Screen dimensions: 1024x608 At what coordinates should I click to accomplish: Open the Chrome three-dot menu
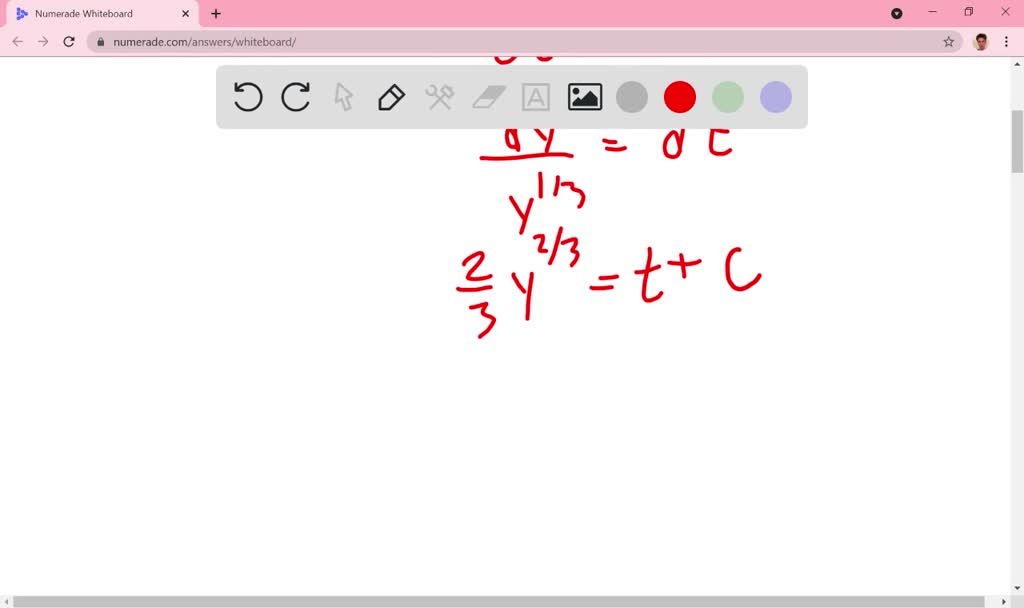[1003, 41]
